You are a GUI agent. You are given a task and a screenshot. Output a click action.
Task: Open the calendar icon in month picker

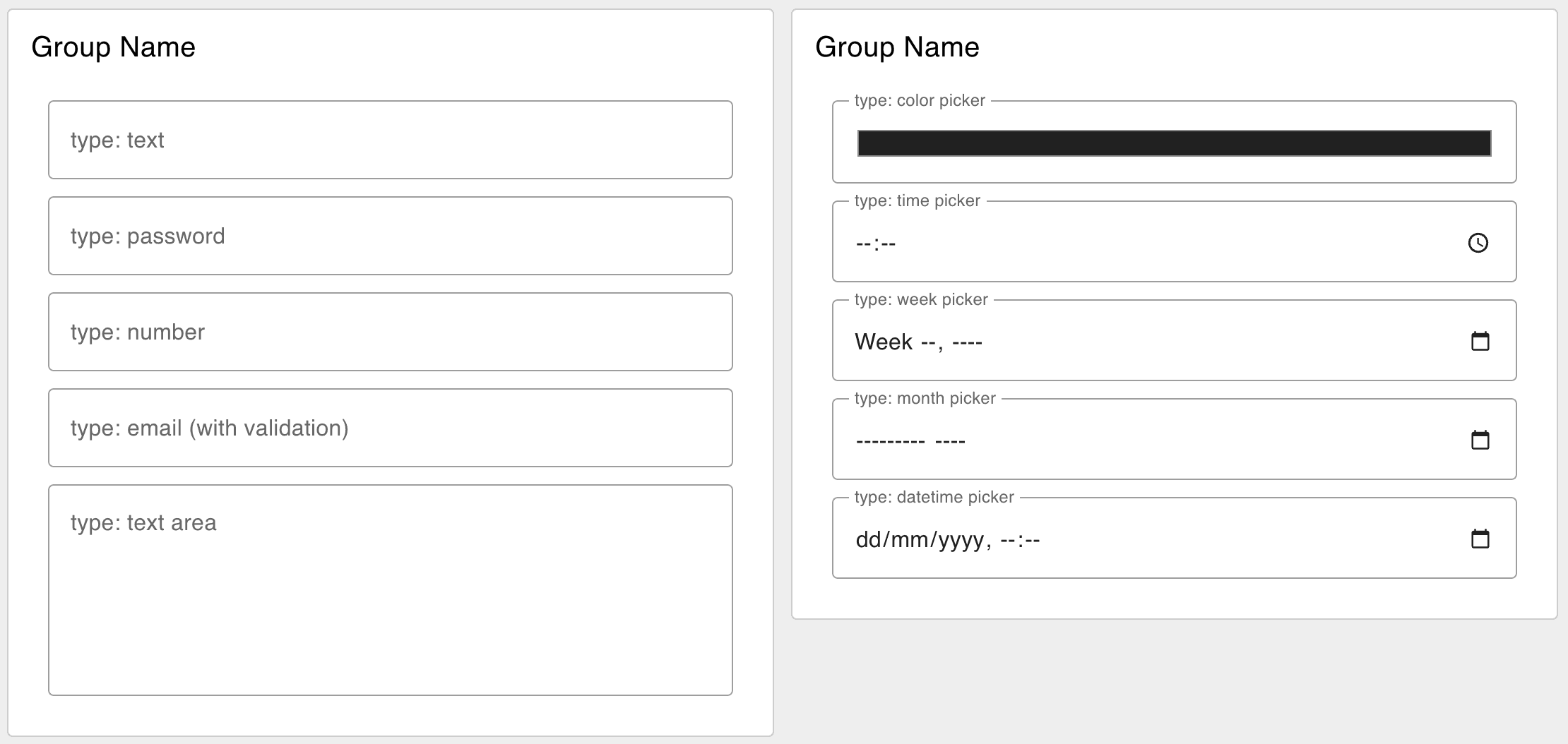coord(1480,438)
